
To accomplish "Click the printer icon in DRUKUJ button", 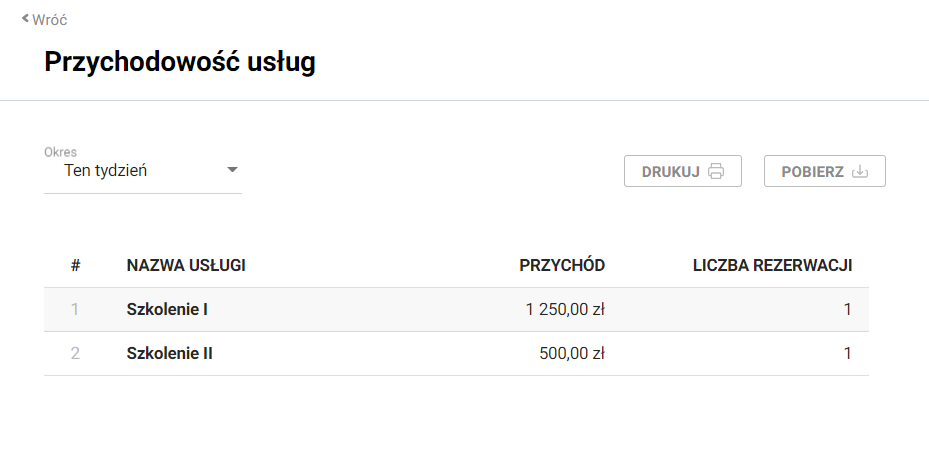I will [x=716, y=171].
